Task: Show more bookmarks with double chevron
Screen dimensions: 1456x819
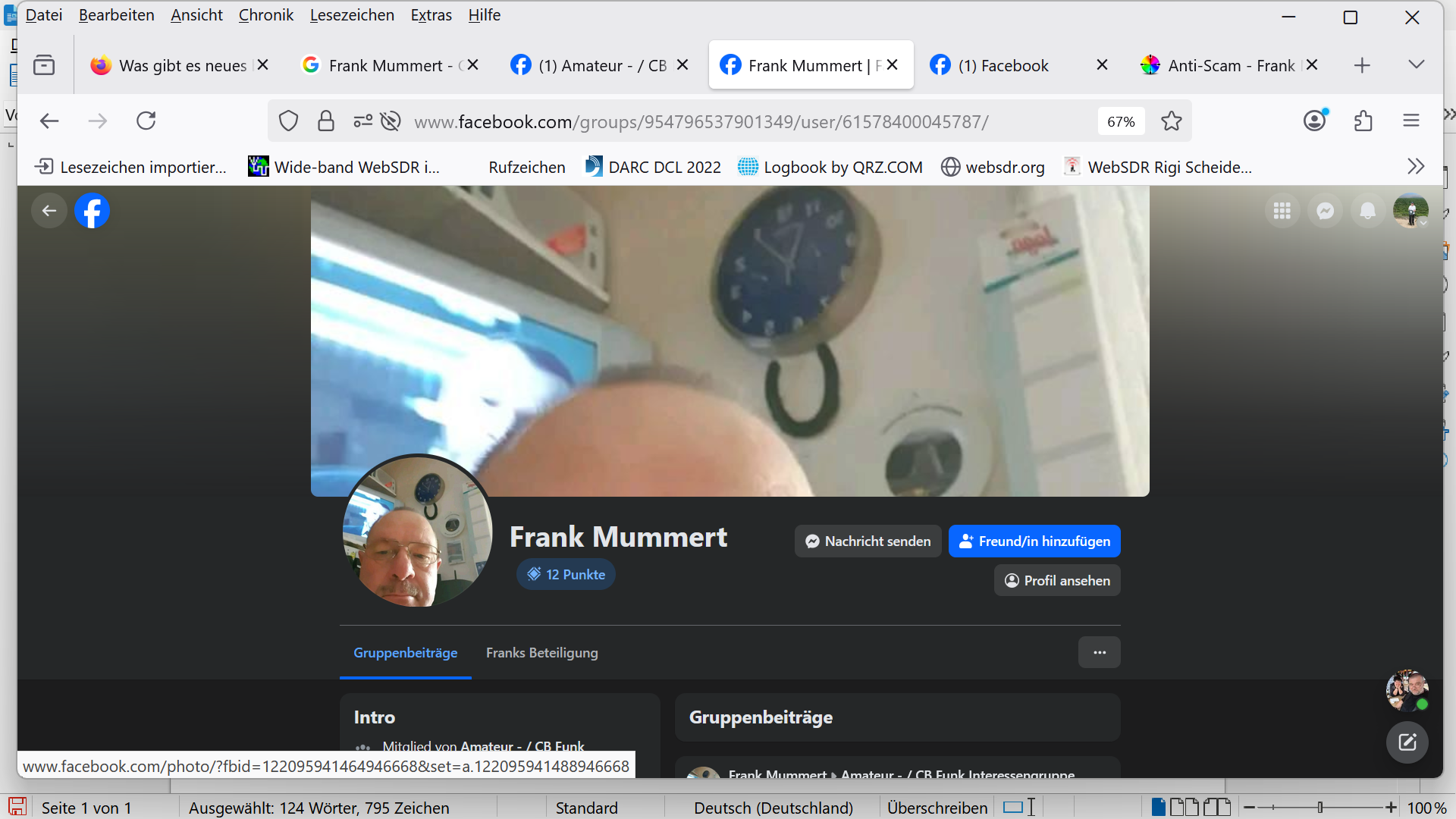Action: pyautogui.click(x=1415, y=167)
